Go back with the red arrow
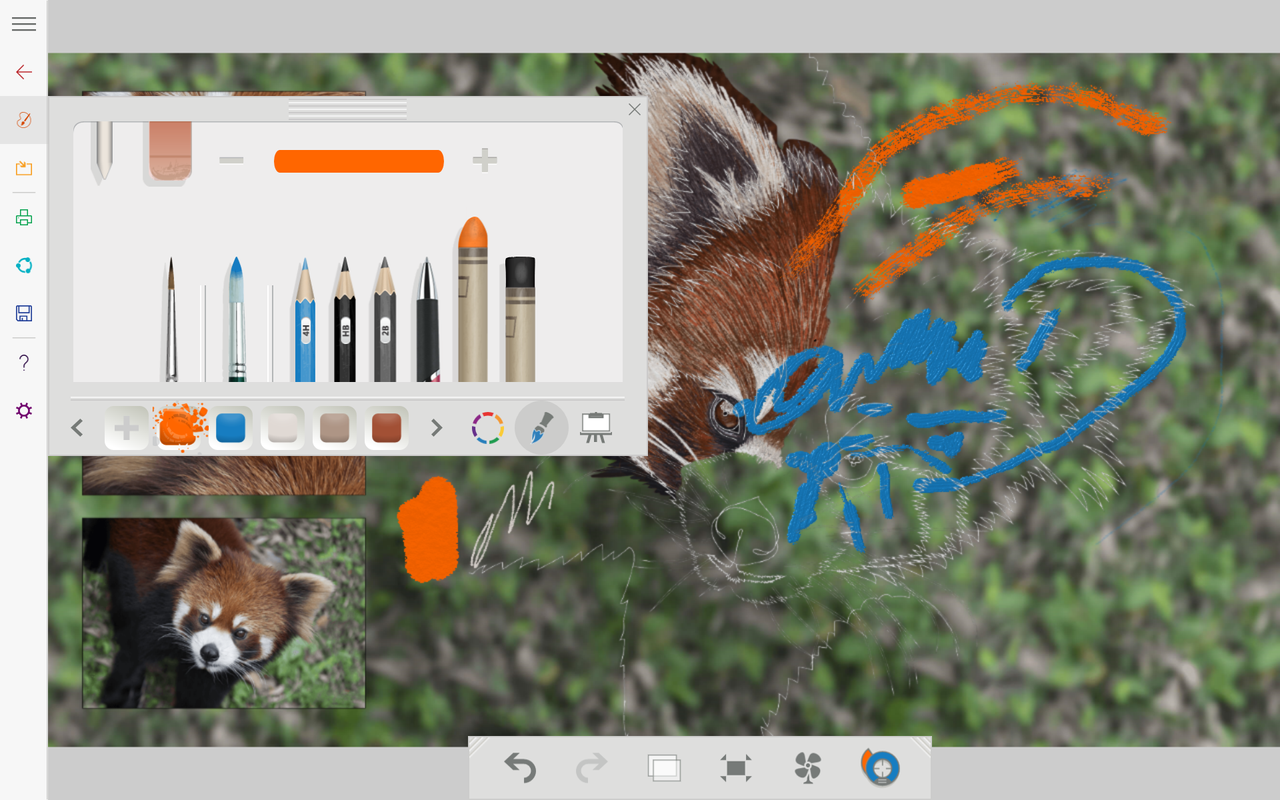 (x=24, y=72)
